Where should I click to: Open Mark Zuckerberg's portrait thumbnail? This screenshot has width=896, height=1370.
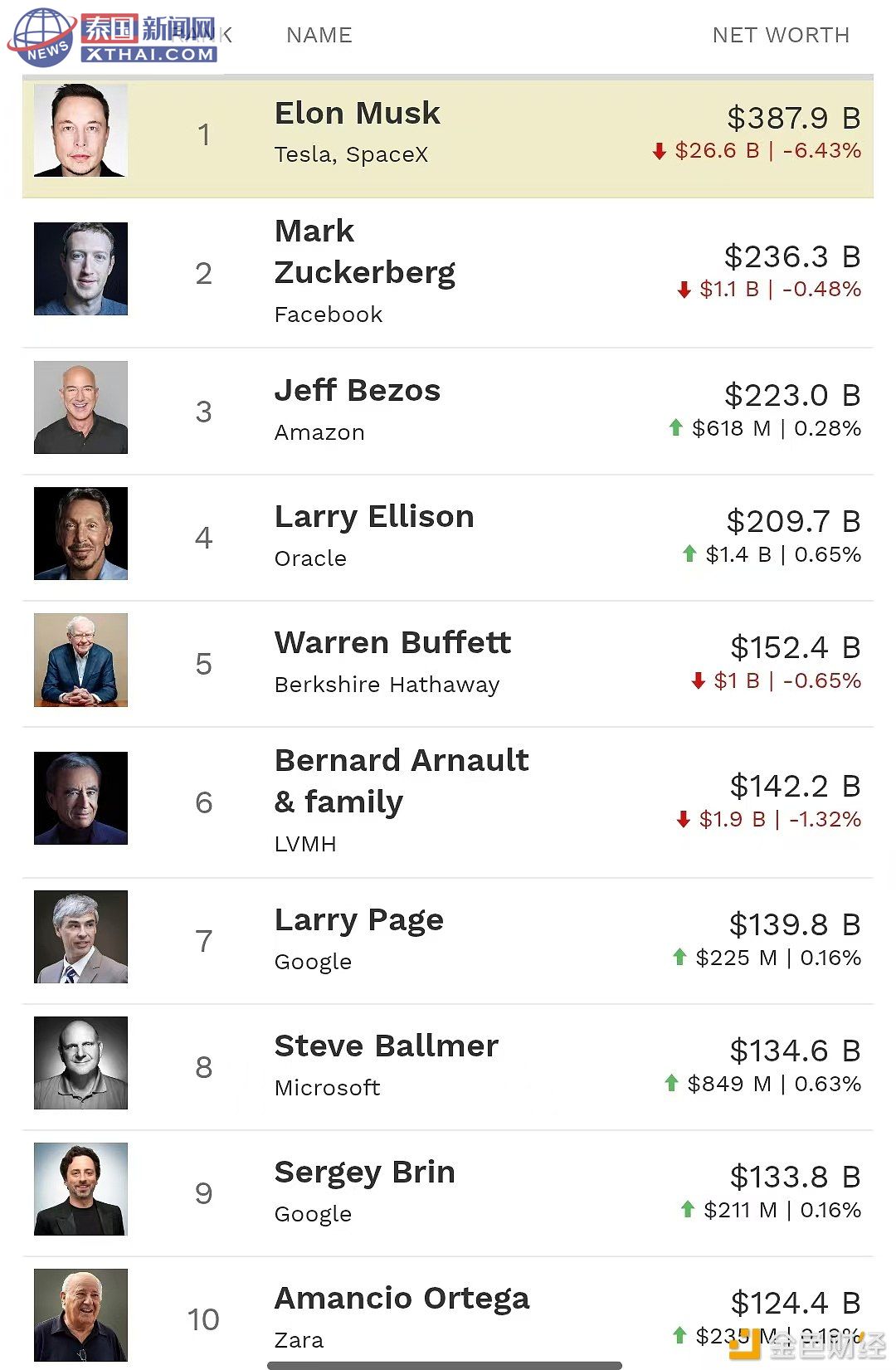point(80,269)
